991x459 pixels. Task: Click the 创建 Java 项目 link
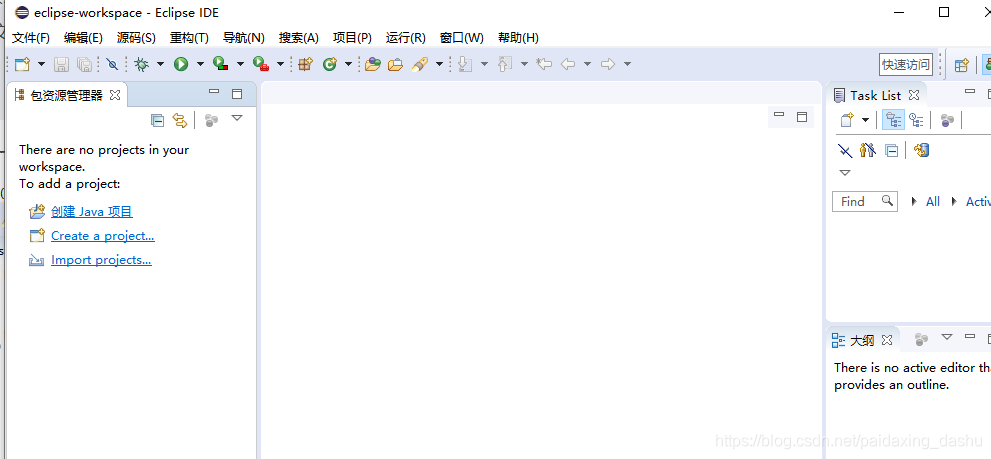point(92,212)
